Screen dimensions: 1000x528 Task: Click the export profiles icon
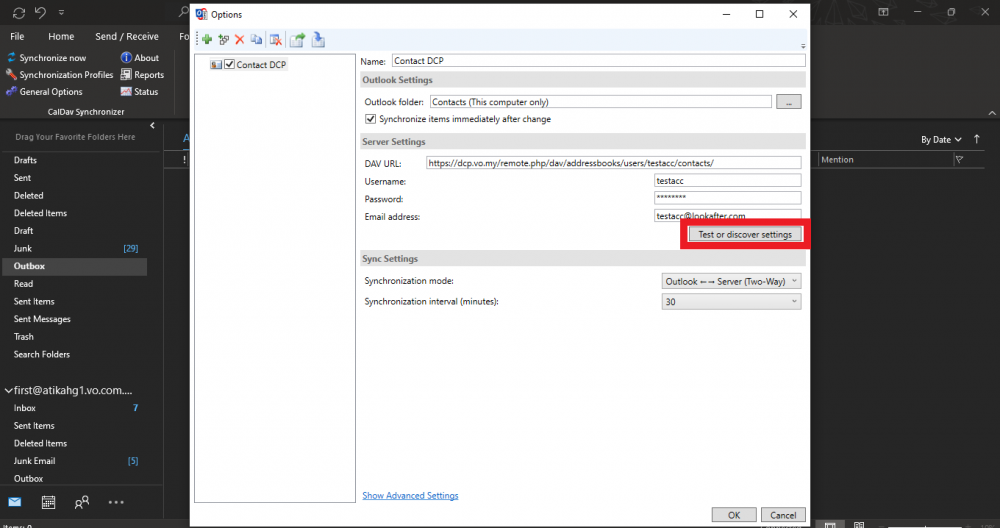(x=297, y=40)
